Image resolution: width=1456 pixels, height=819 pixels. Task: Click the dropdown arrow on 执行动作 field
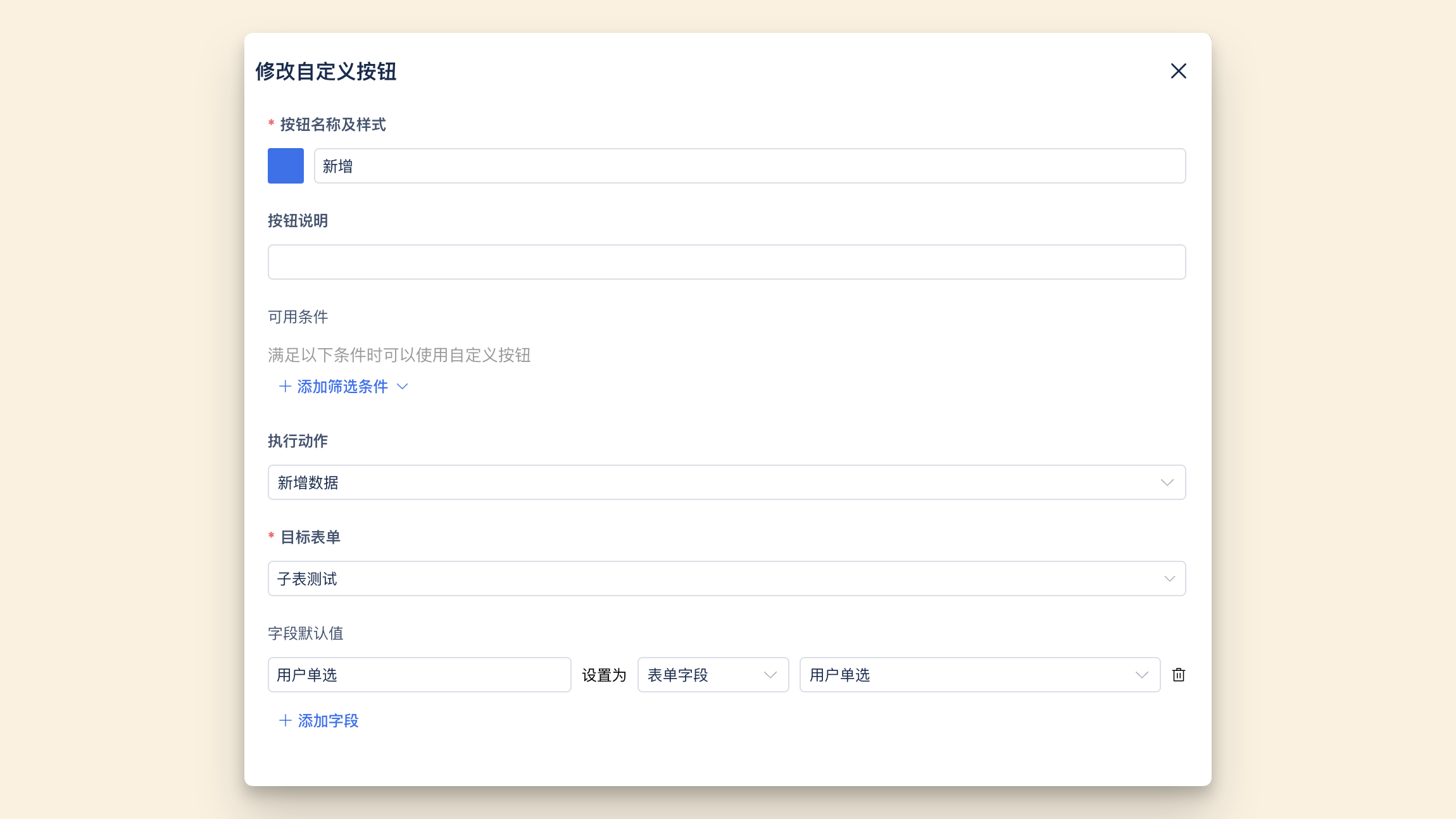point(1167,482)
